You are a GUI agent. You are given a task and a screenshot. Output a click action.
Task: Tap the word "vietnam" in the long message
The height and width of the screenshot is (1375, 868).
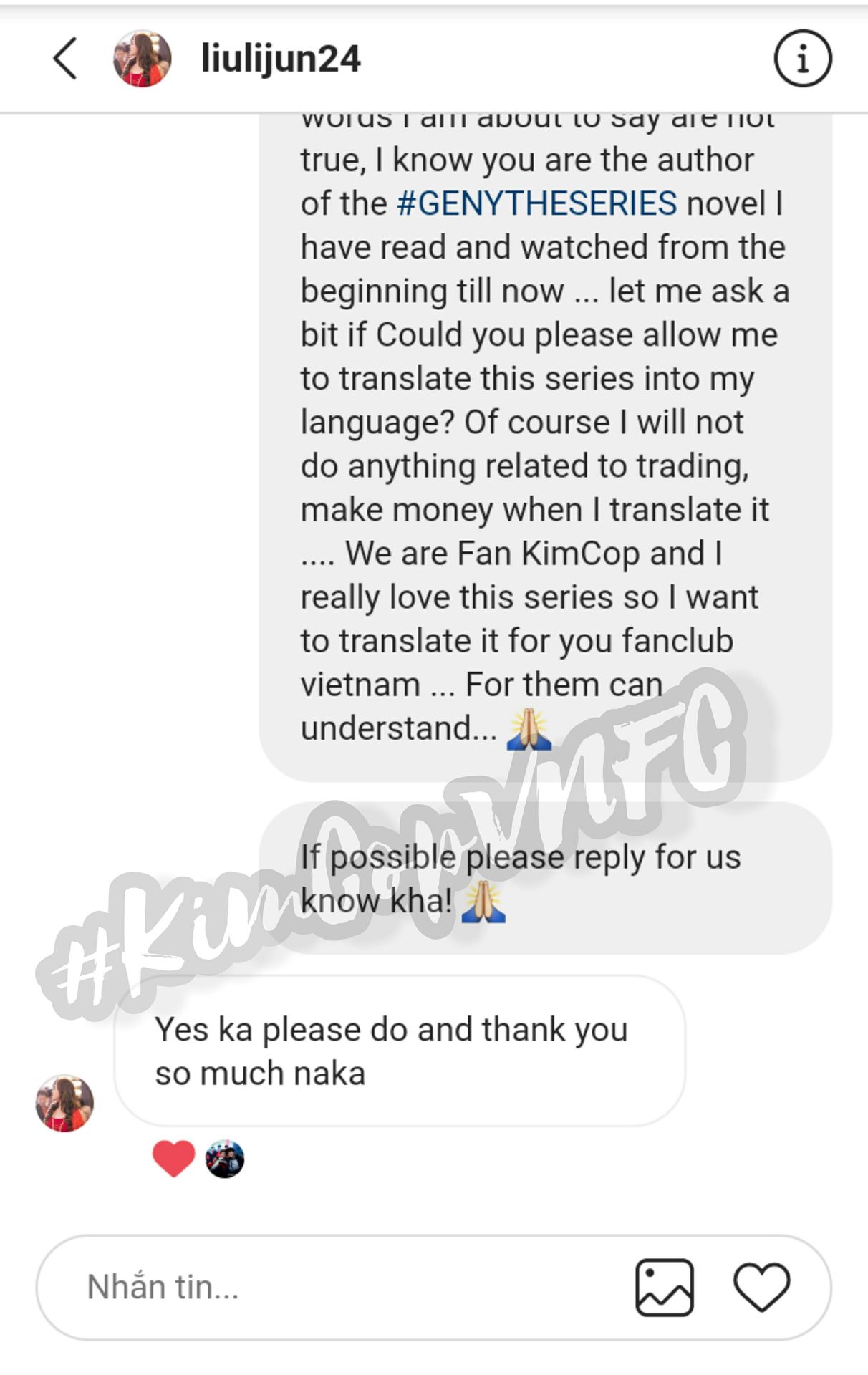pos(360,685)
